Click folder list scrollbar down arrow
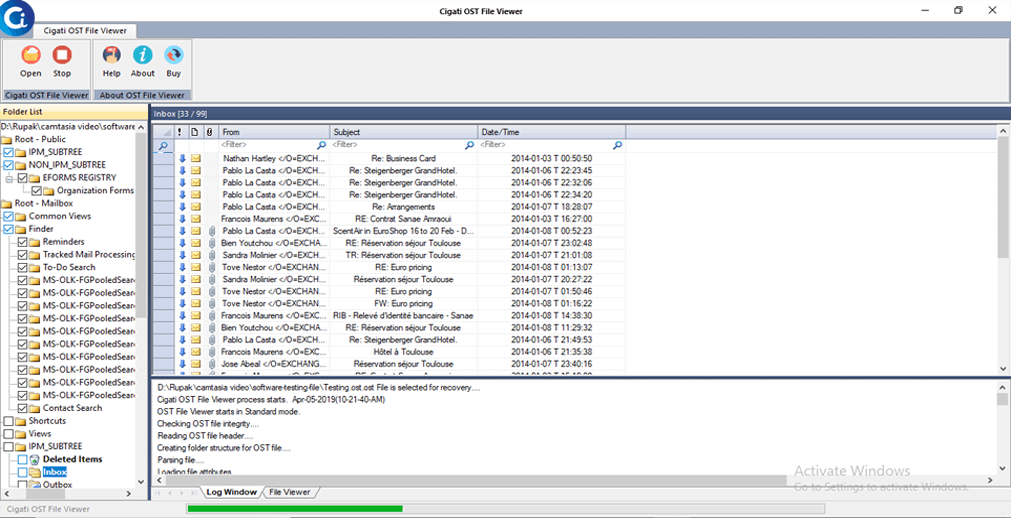1011x518 pixels. coord(141,482)
